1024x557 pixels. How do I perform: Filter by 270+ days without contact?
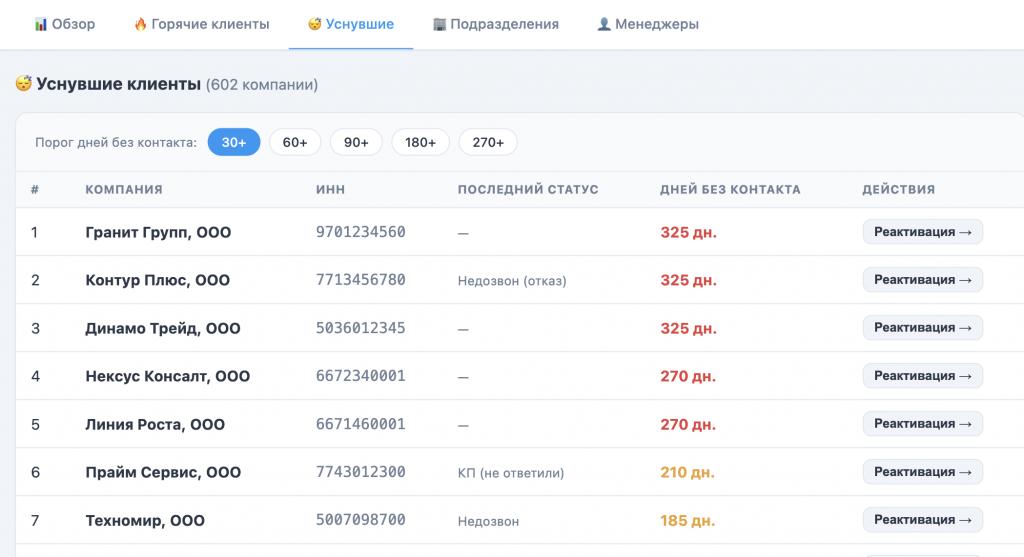tap(488, 142)
